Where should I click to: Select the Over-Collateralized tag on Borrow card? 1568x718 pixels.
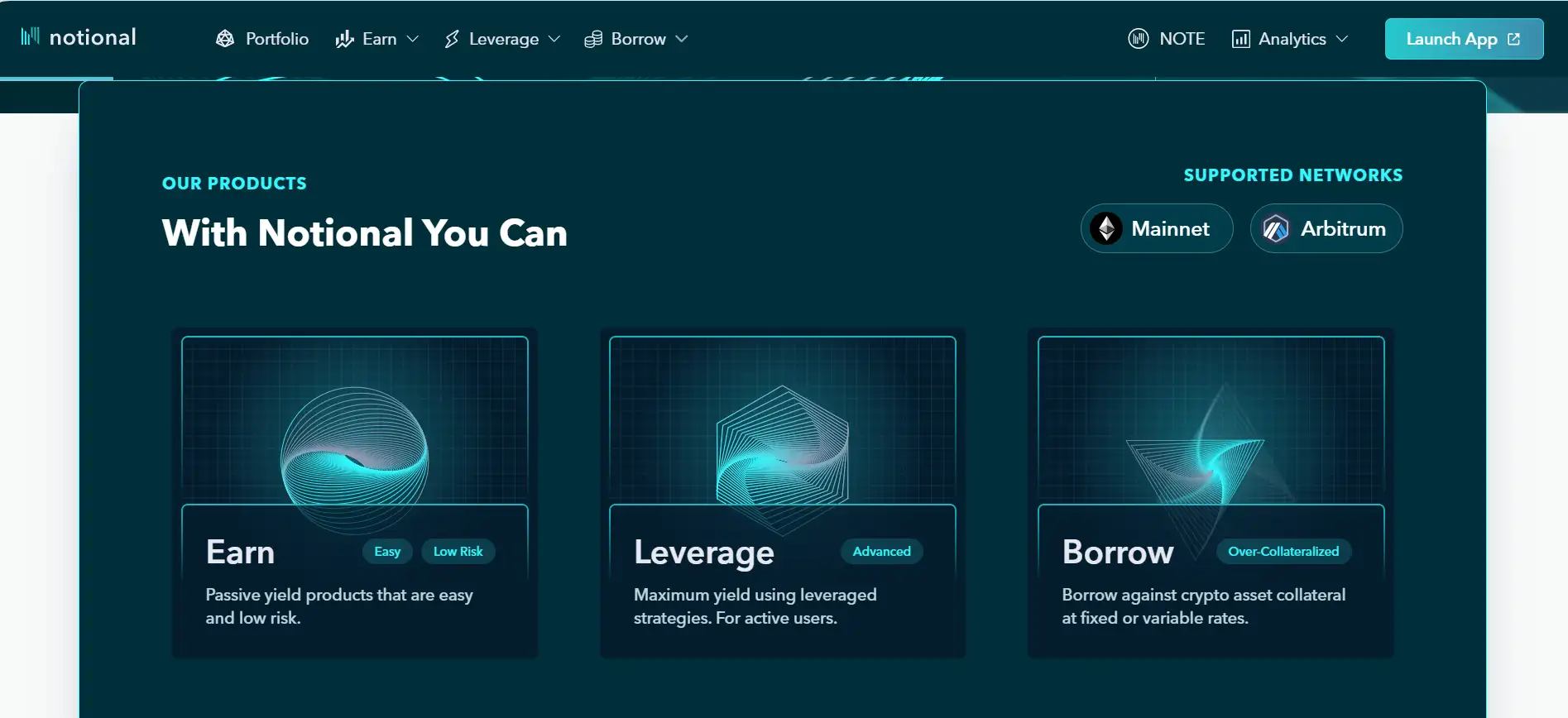1283,552
